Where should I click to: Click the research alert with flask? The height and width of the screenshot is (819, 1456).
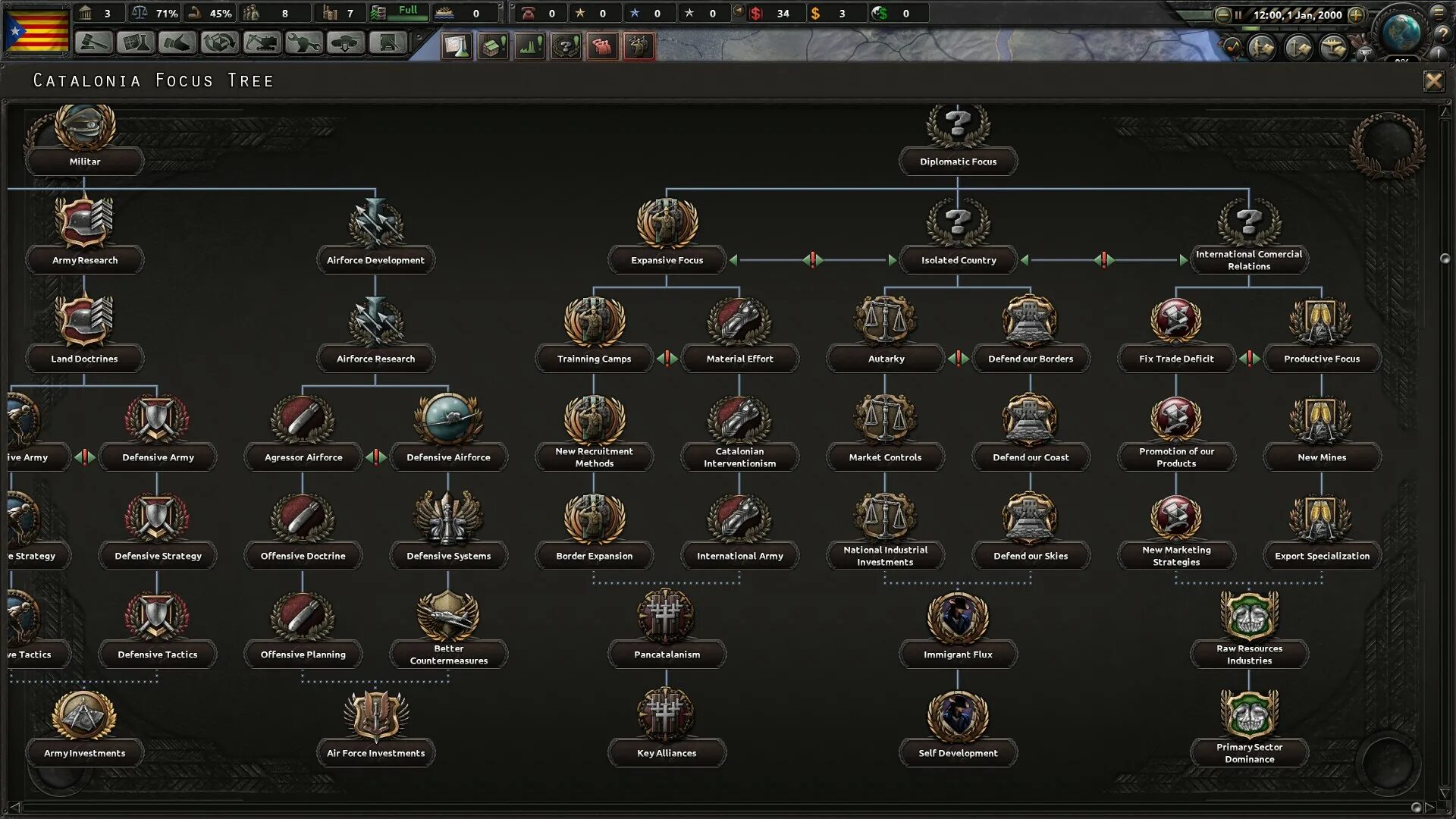tap(457, 46)
